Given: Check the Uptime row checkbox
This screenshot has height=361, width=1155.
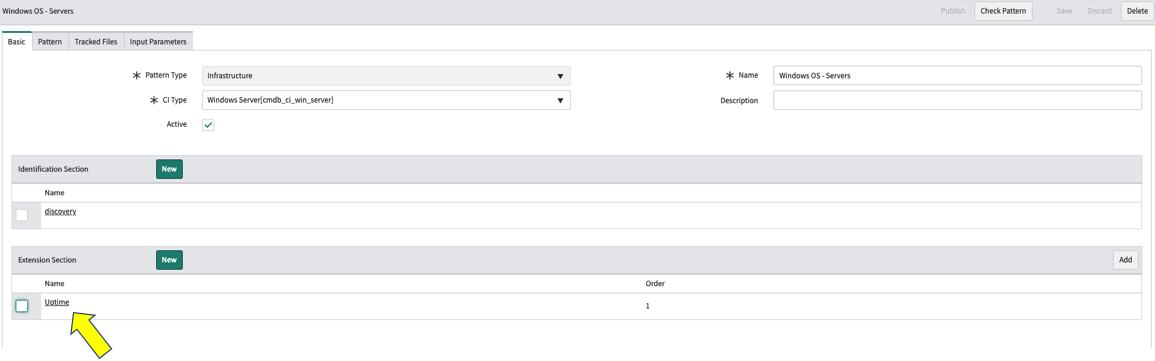Looking at the screenshot, I should pos(22,306).
